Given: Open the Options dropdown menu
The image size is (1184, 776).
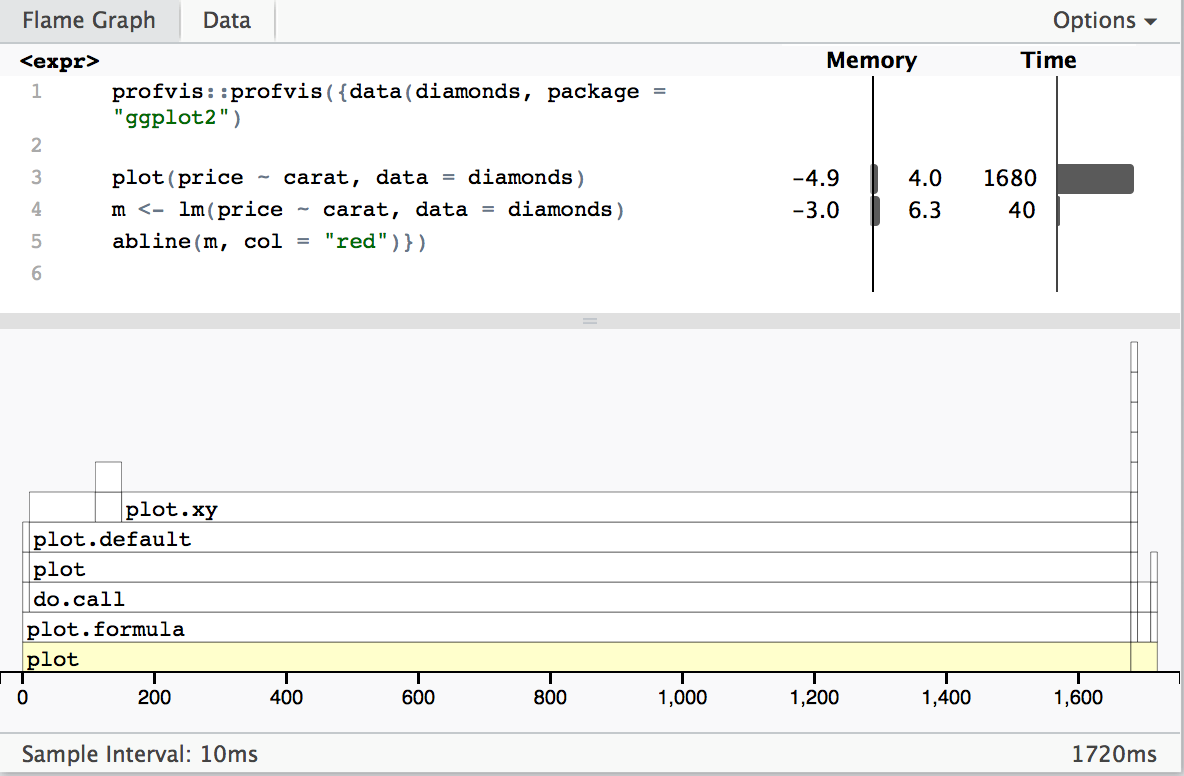Looking at the screenshot, I should click(x=1105, y=20).
